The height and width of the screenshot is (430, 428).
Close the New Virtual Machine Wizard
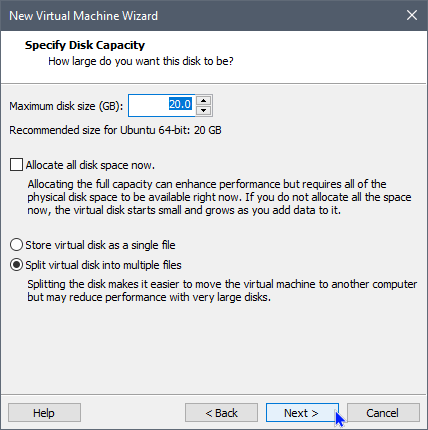click(412, 15)
